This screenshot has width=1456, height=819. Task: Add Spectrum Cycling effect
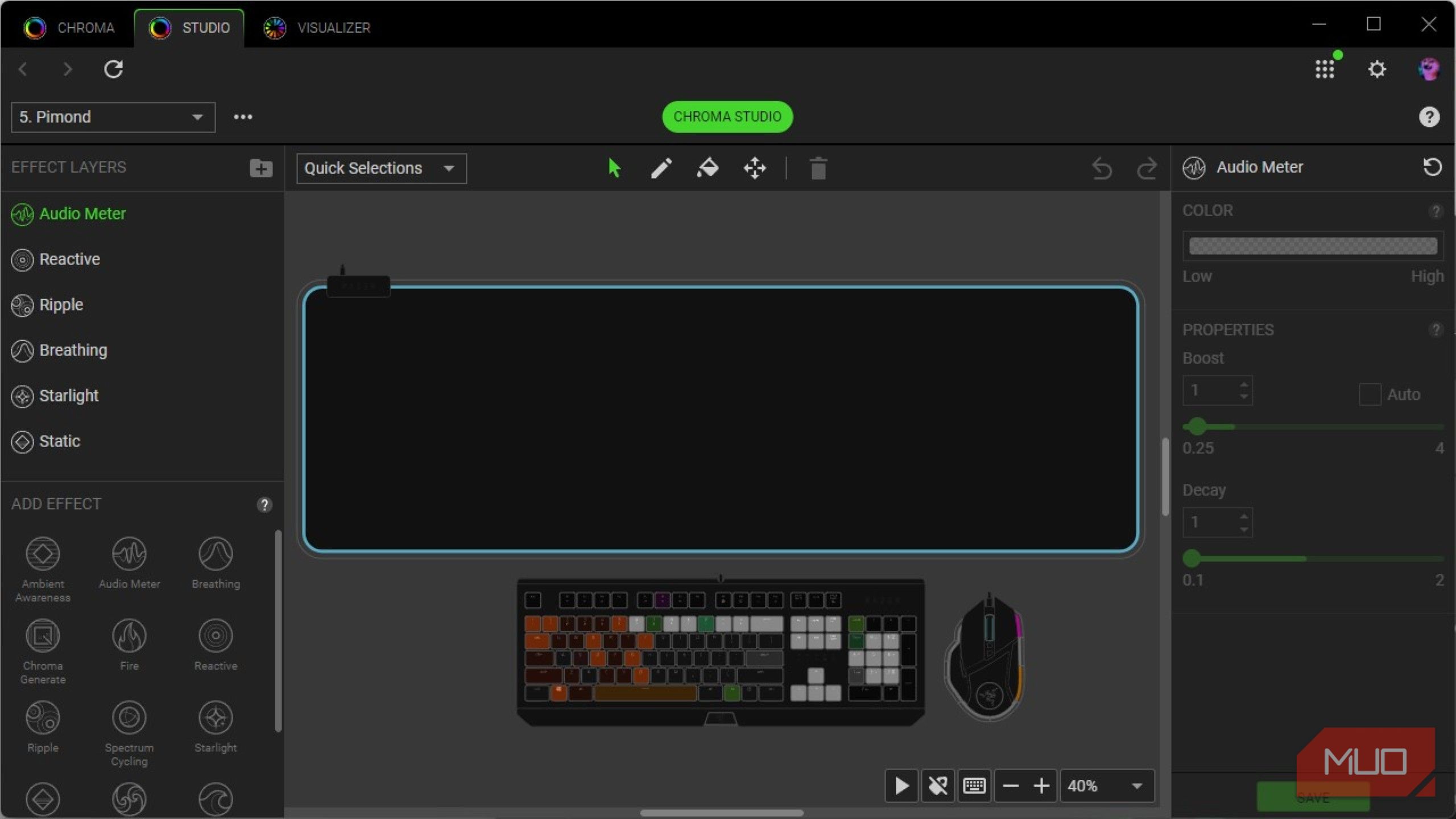tap(129, 733)
